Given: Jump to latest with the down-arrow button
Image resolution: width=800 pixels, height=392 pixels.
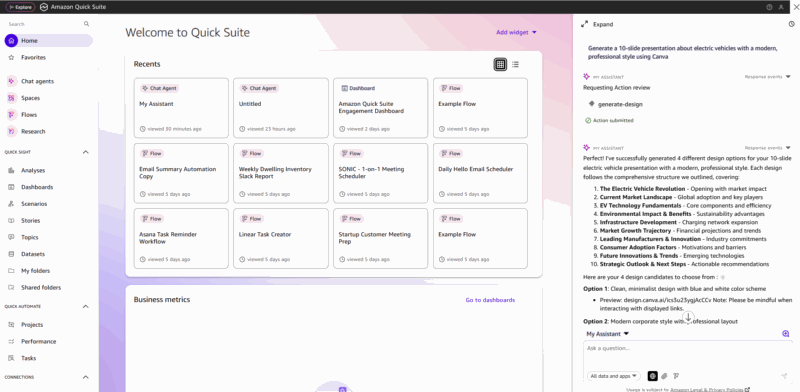Looking at the screenshot, I should pos(688,317).
